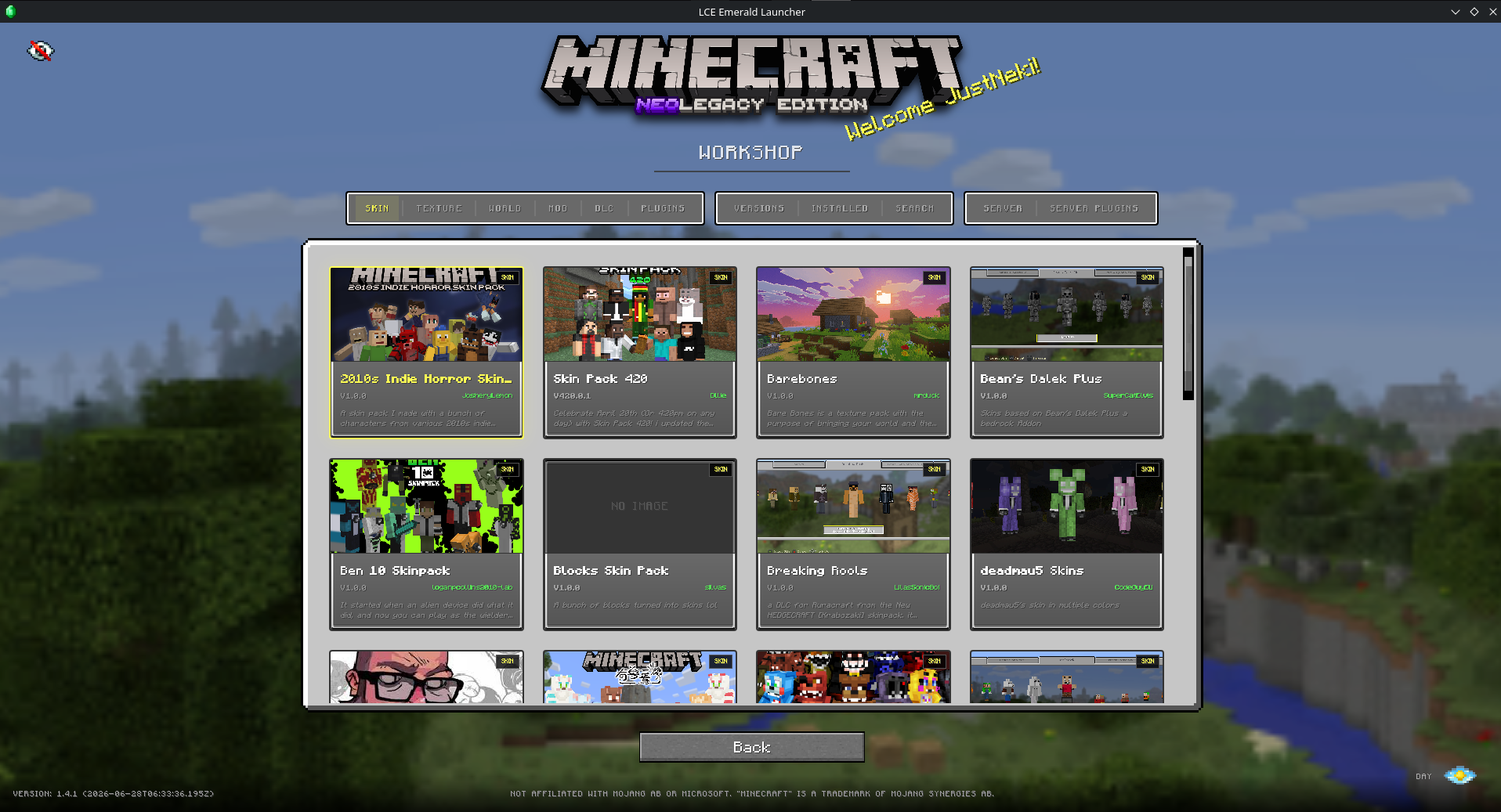Switch to the World tab

(505, 208)
